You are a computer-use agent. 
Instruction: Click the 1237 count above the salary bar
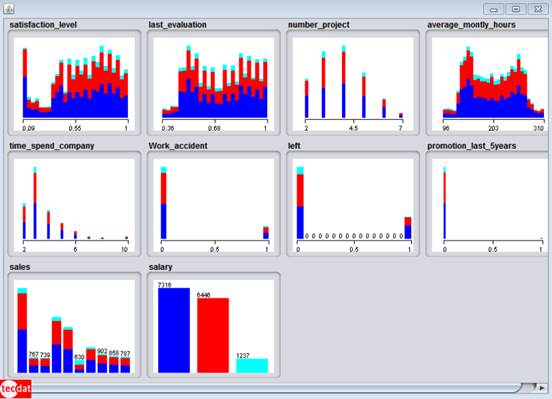243,356
